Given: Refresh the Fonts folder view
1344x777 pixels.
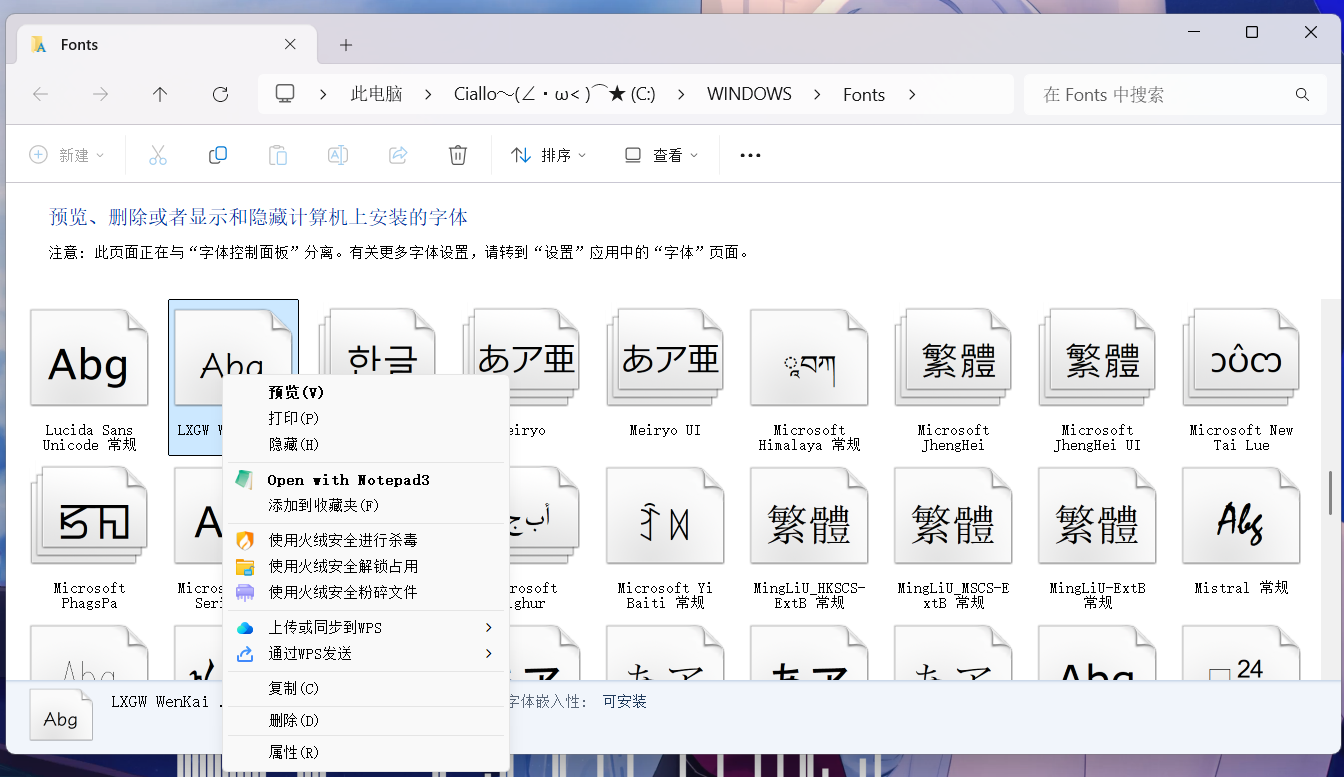Looking at the screenshot, I should [x=221, y=94].
